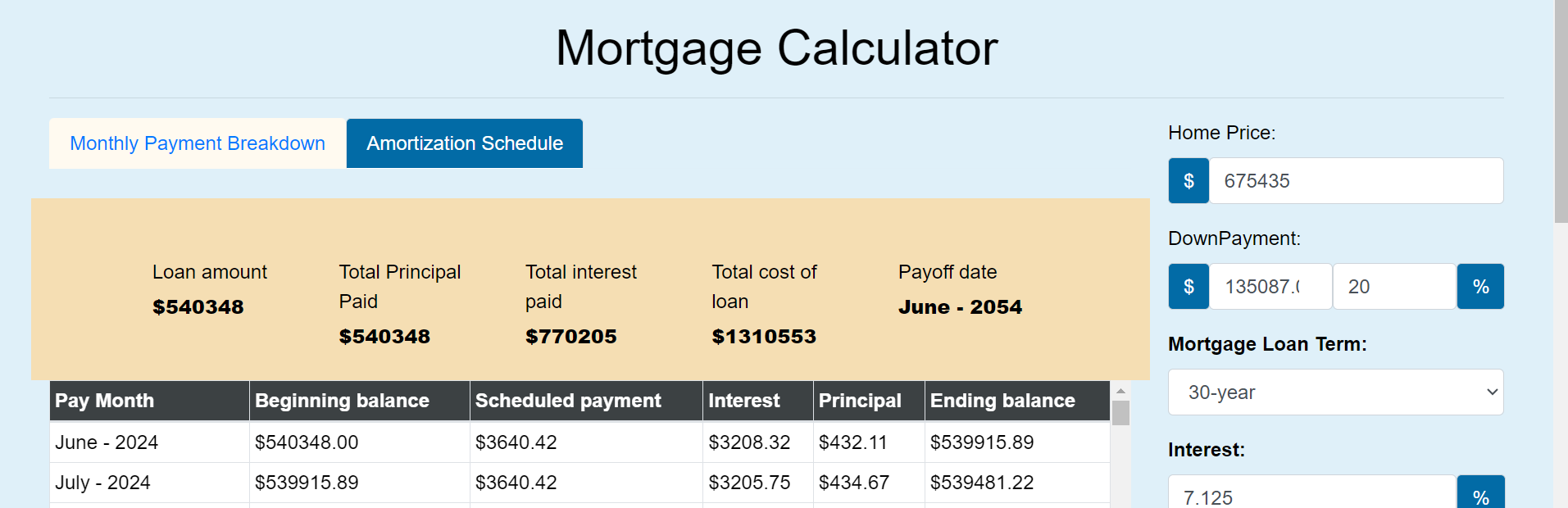Click the amortization table scrollbar thumb
The height and width of the screenshot is (508, 1568).
click(1120, 413)
